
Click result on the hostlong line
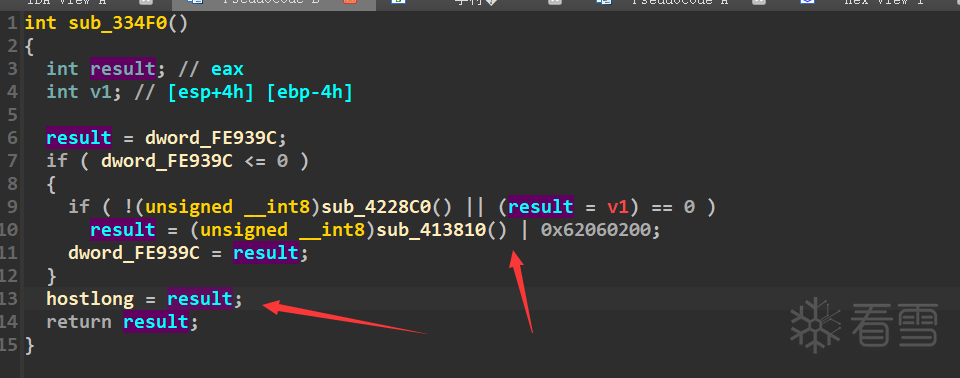click(200, 299)
